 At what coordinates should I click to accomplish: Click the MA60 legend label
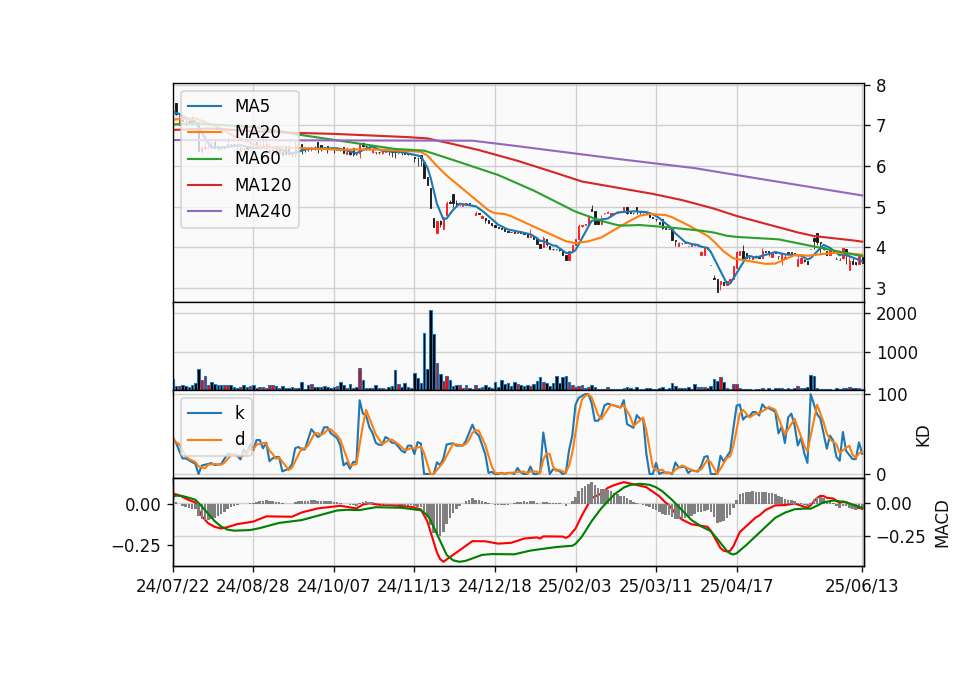coord(257,159)
